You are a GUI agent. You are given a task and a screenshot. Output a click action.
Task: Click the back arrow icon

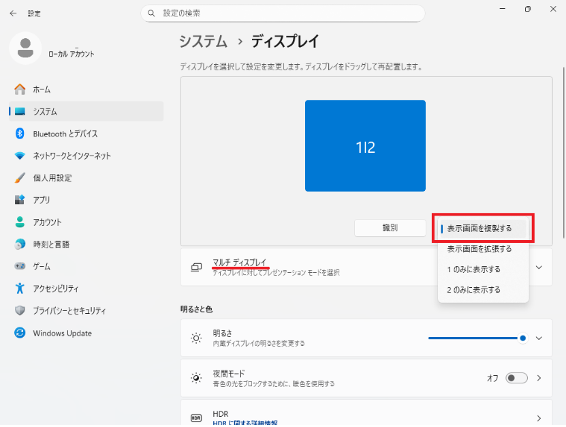click(x=13, y=13)
